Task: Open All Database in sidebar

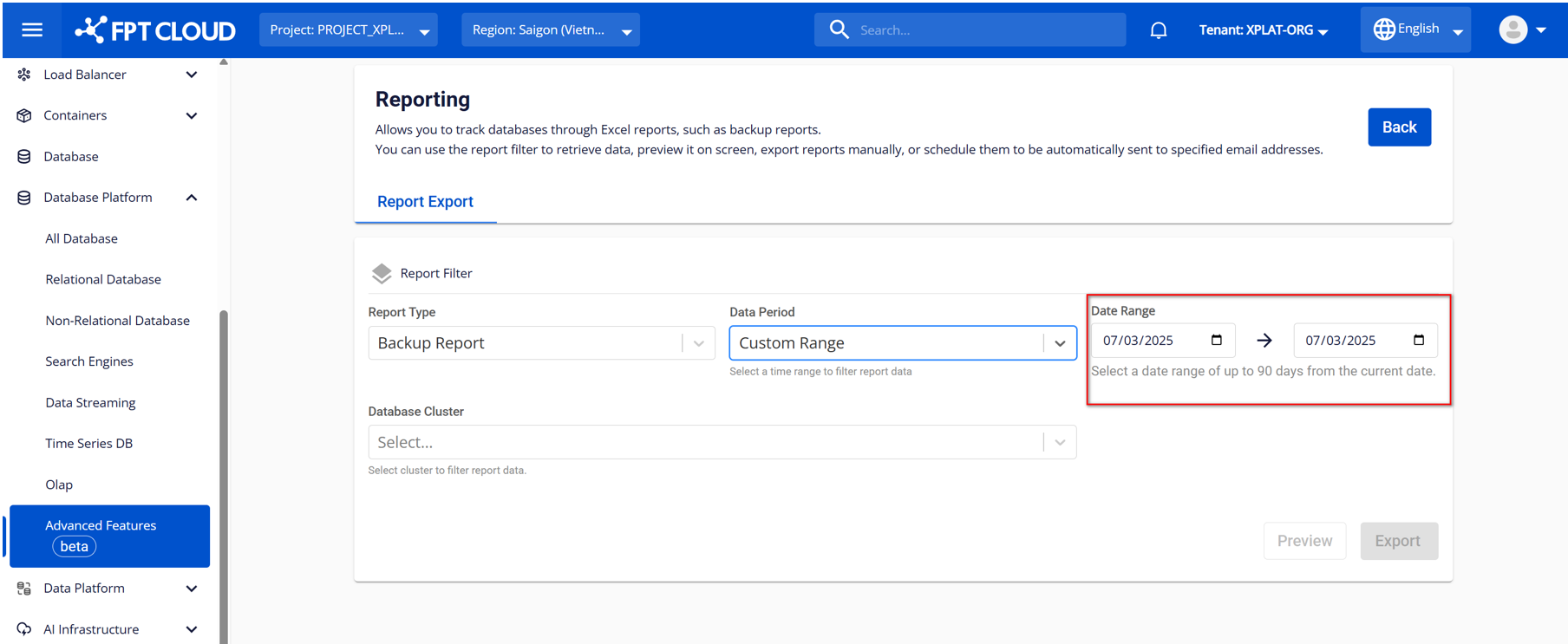Action: [x=82, y=238]
